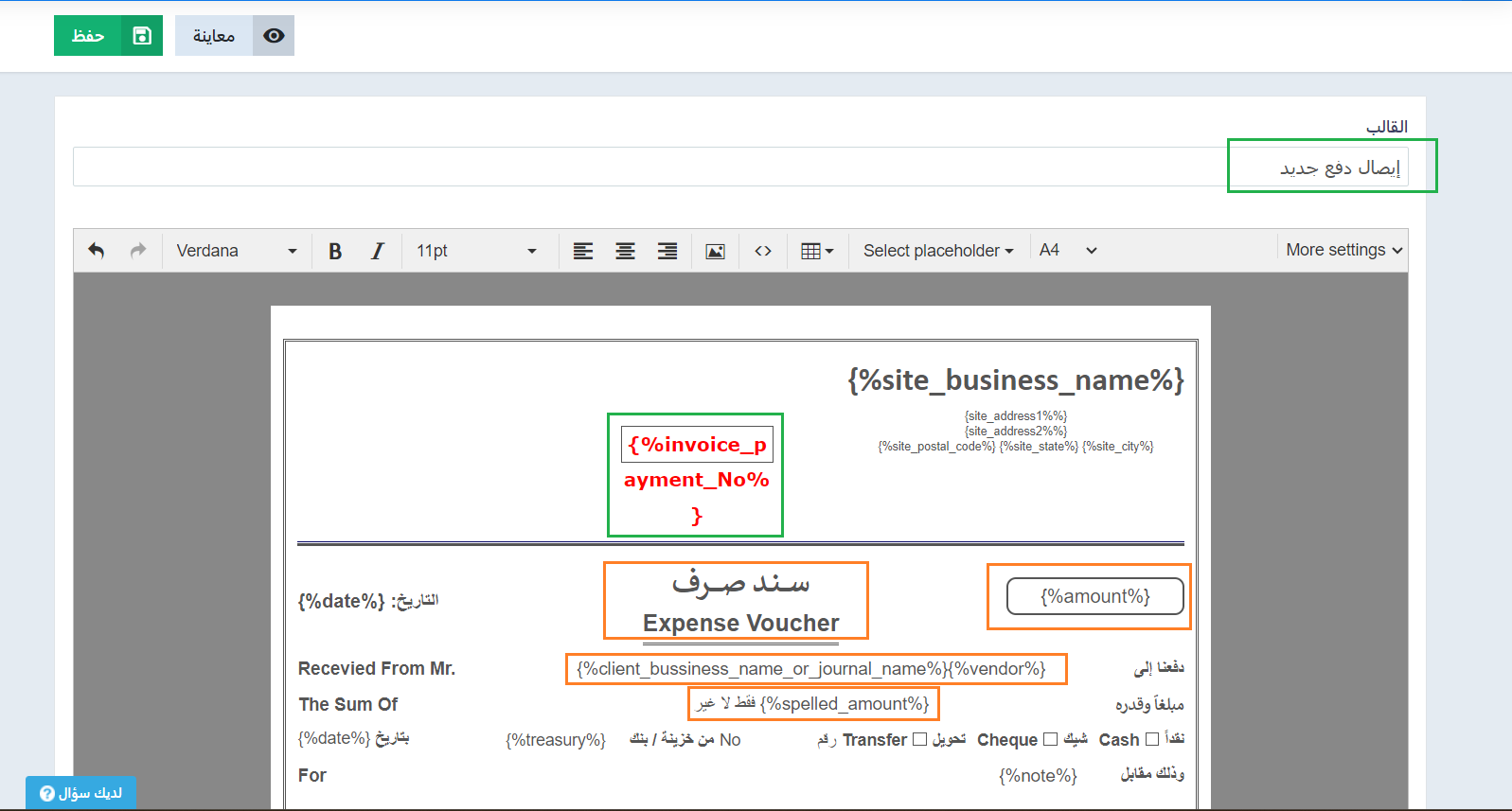1512x811 pixels.
Task: Tick the Cash checkbox
Action: [x=1152, y=739]
